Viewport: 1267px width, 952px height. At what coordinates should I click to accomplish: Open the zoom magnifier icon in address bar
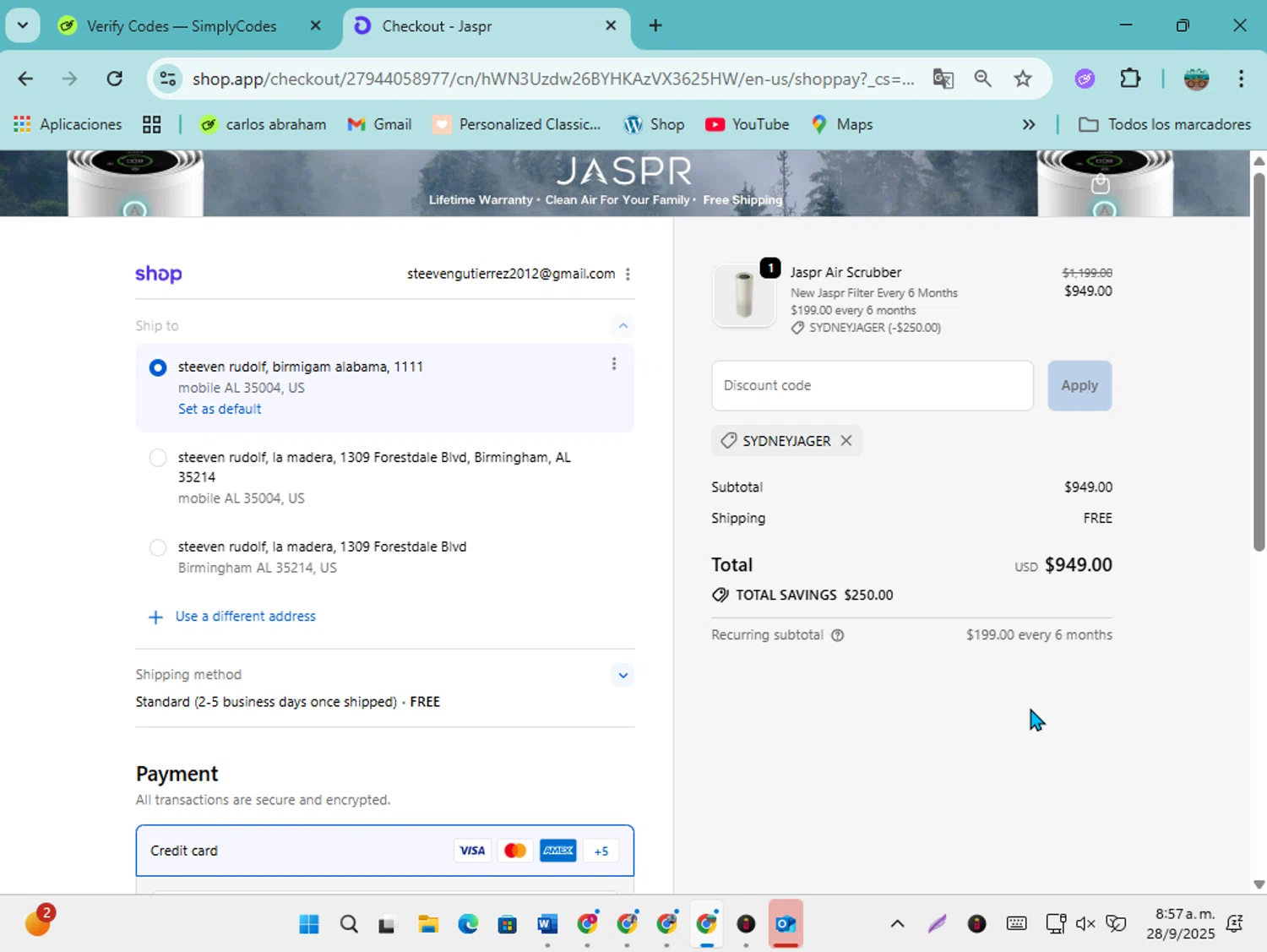(982, 79)
